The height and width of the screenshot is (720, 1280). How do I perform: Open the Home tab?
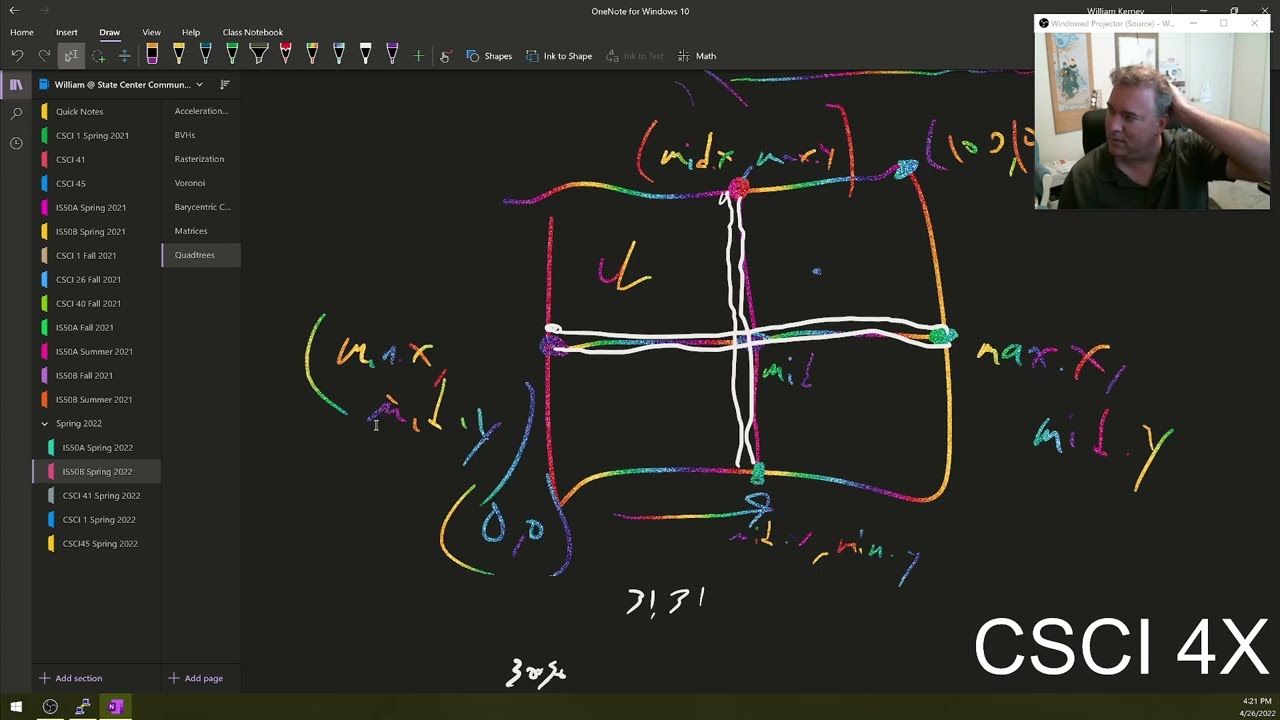point(22,32)
